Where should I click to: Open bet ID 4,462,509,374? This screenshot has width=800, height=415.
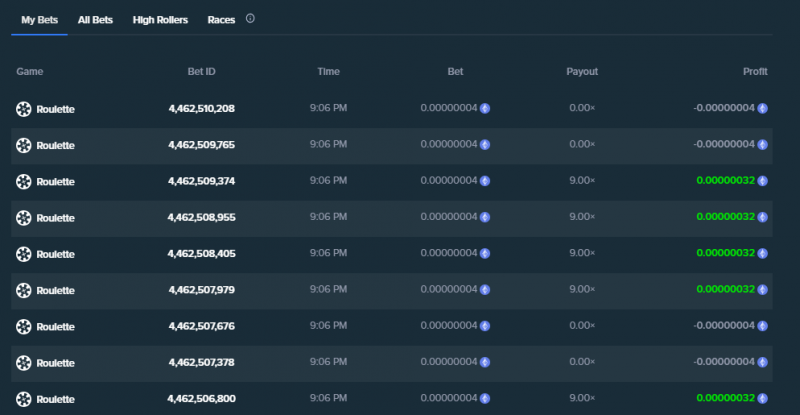[202, 181]
